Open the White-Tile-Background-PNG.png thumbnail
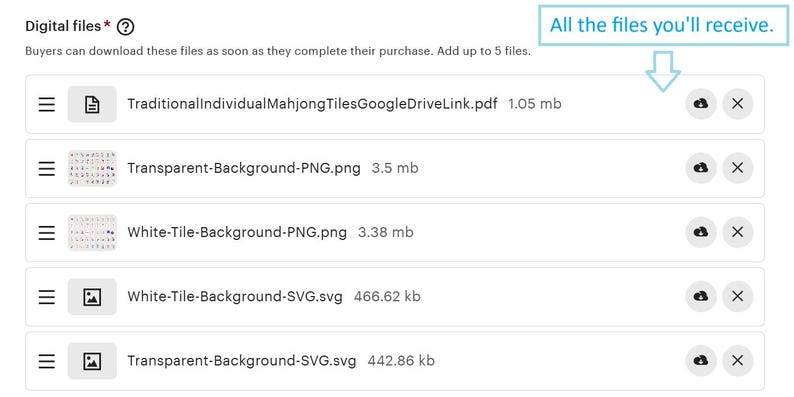 (92, 232)
